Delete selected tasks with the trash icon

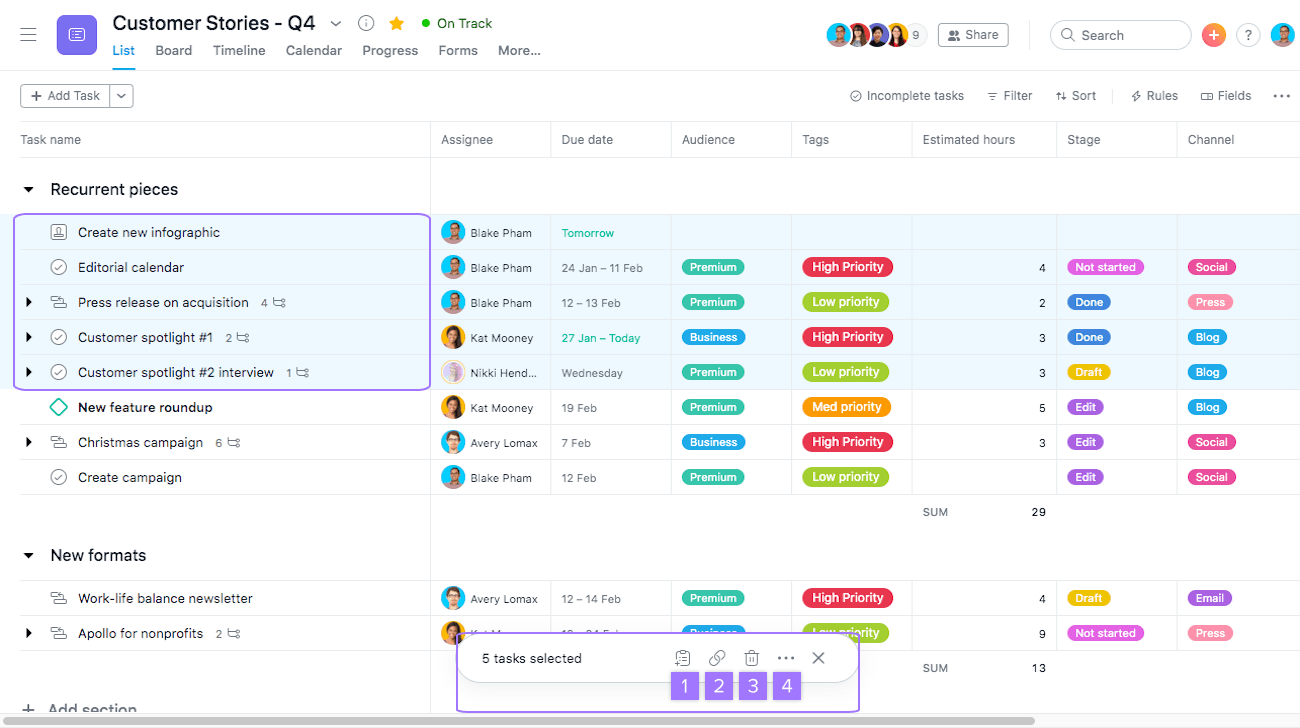(x=751, y=658)
